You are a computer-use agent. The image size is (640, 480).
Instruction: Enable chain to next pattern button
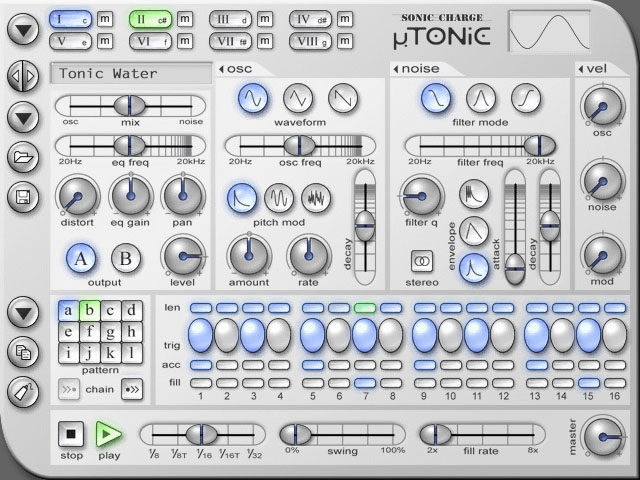point(132,389)
